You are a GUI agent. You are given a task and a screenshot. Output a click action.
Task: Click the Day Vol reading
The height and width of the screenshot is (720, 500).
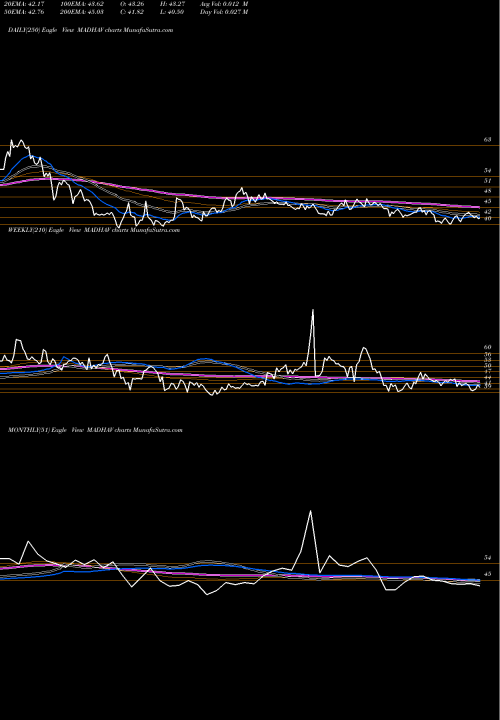tap(224, 12)
